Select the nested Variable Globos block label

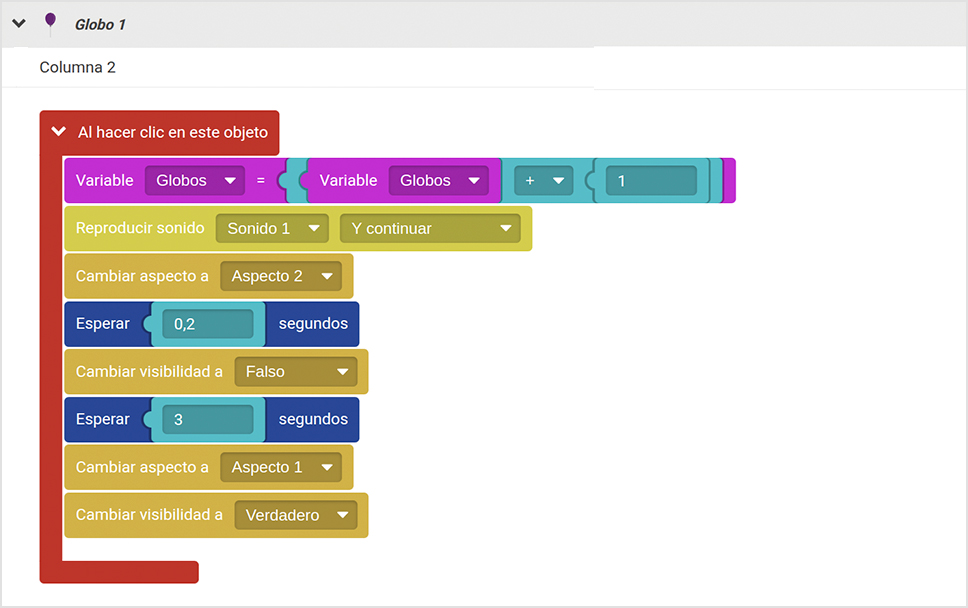pos(348,180)
